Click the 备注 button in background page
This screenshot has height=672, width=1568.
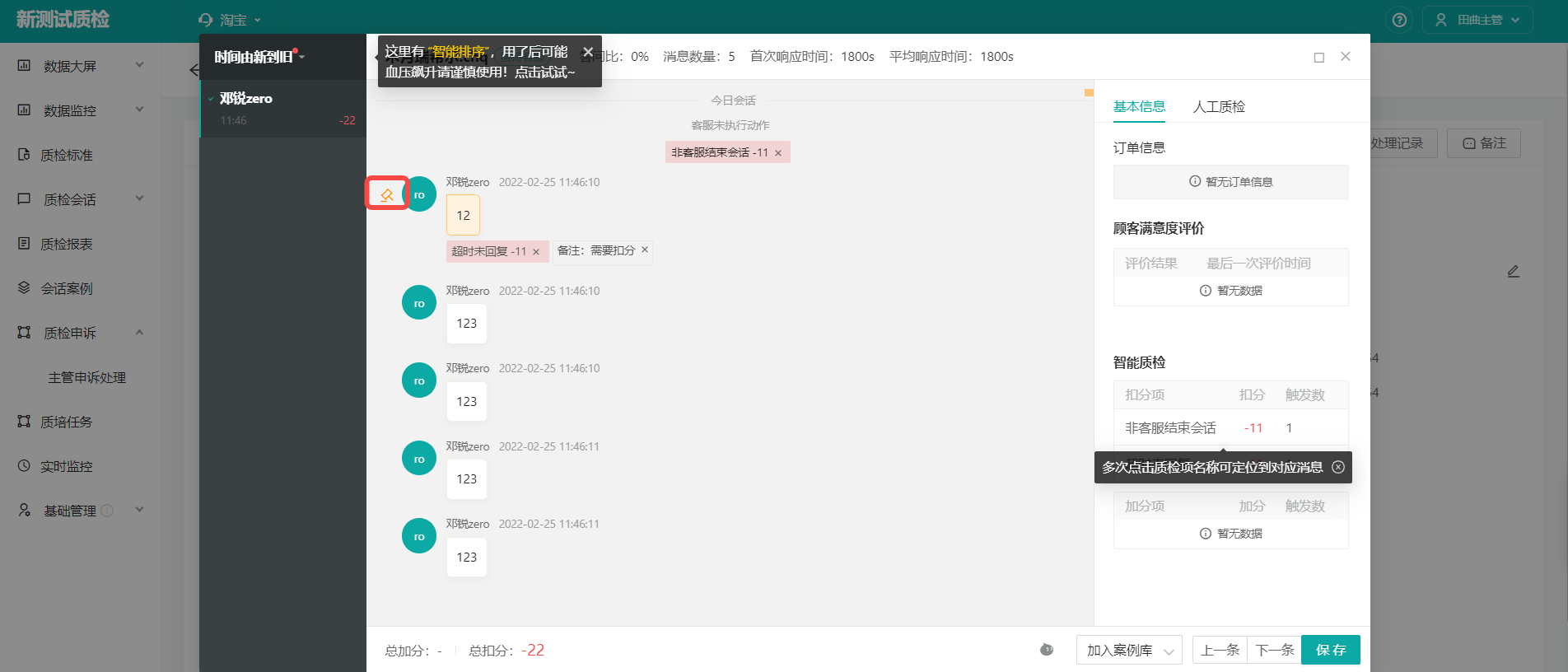(x=1484, y=143)
